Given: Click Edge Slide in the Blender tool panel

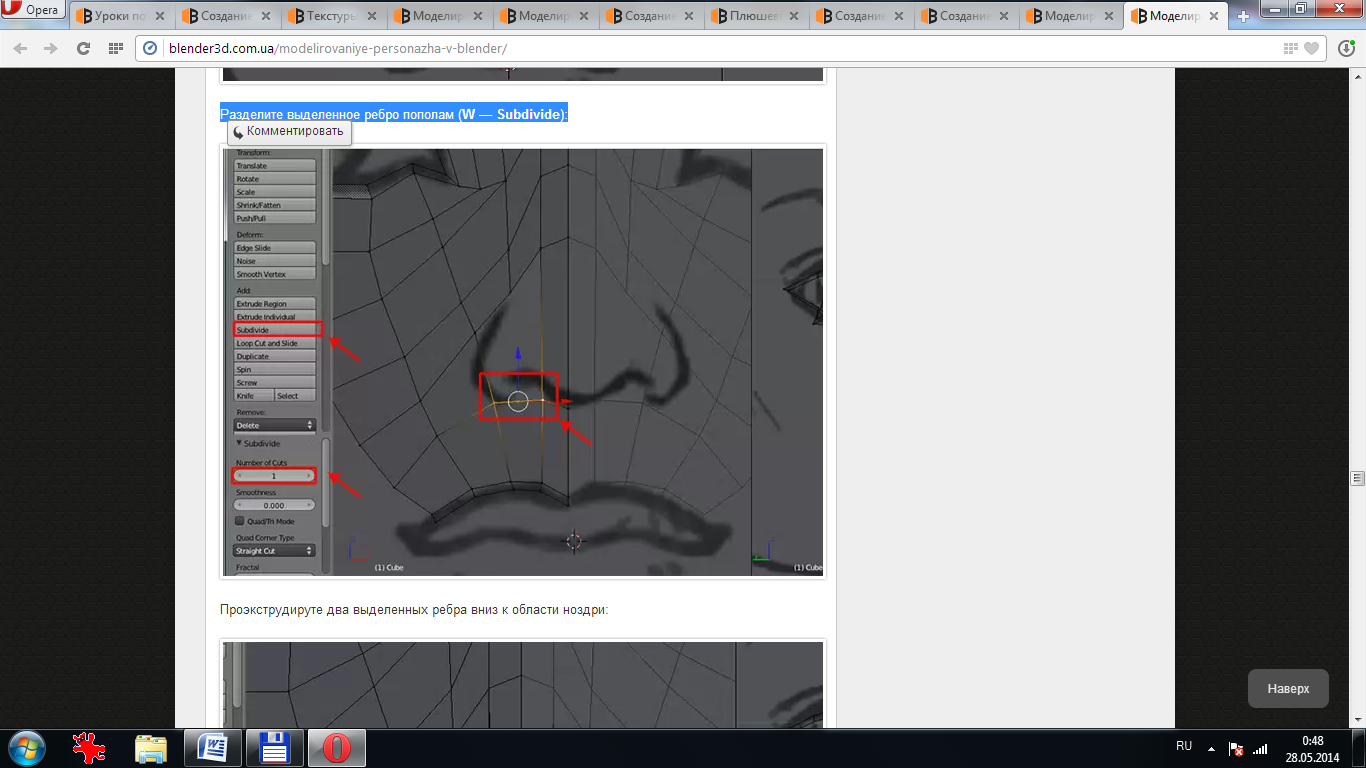Looking at the screenshot, I should click(274, 247).
